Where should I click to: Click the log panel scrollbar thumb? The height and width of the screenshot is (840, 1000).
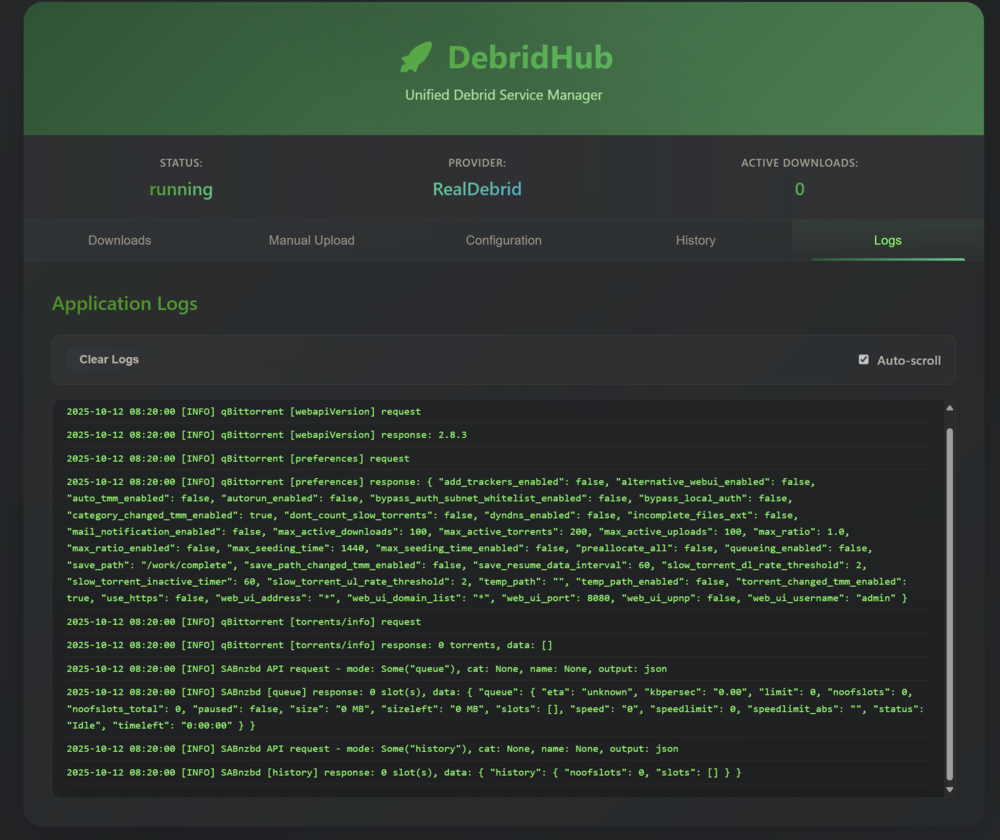950,604
